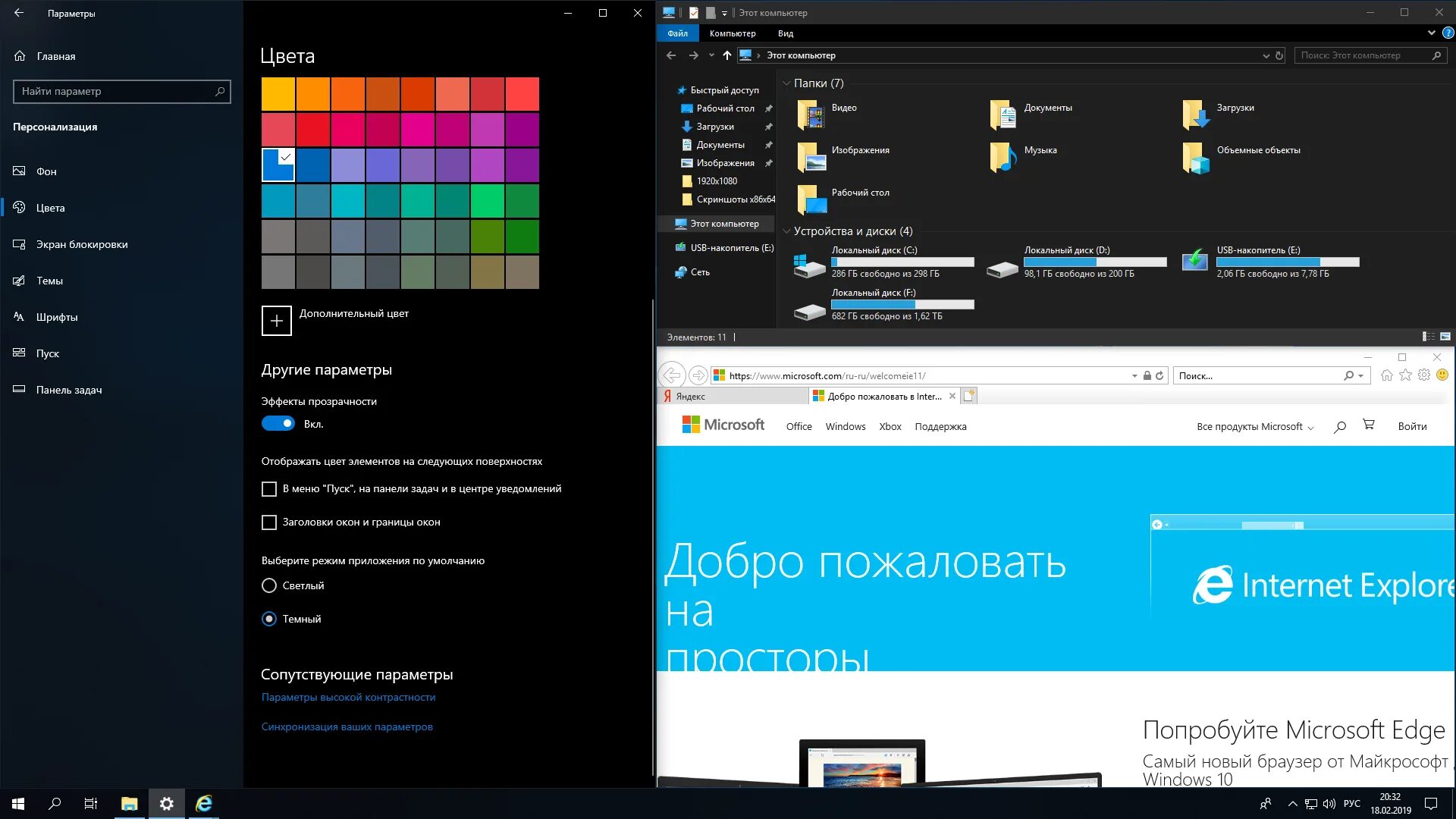Viewport: 1456px width, 819px height.
Task: Click the shopping cart icon on the Microsoft site
Action: pyautogui.click(x=1369, y=425)
